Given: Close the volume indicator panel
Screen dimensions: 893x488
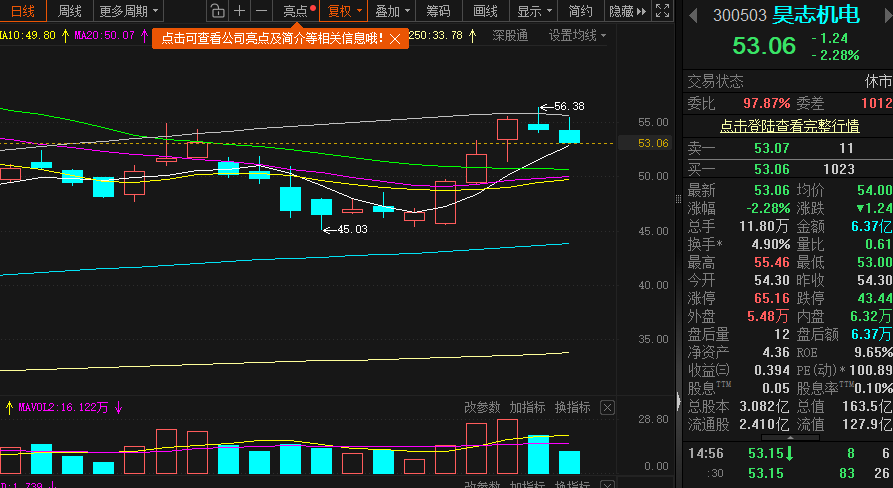Looking at the screenshot, I should point(608,408).
